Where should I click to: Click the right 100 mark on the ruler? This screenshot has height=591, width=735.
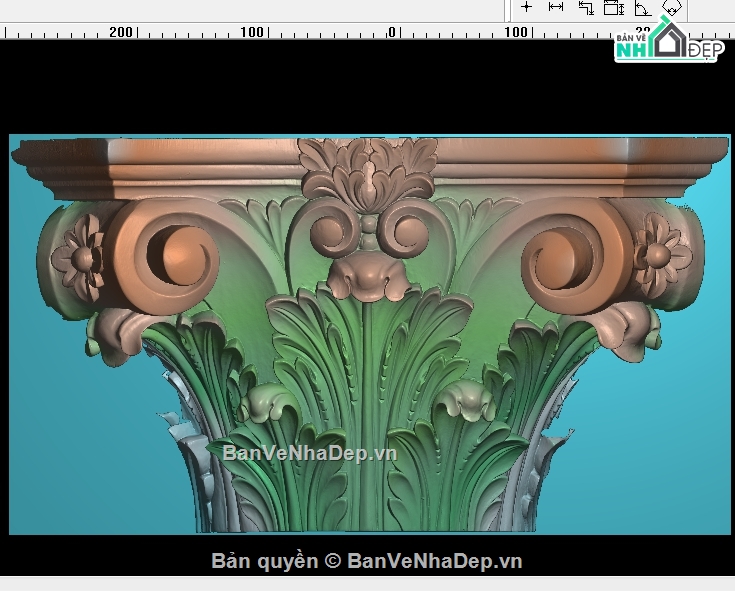[516, 32]
